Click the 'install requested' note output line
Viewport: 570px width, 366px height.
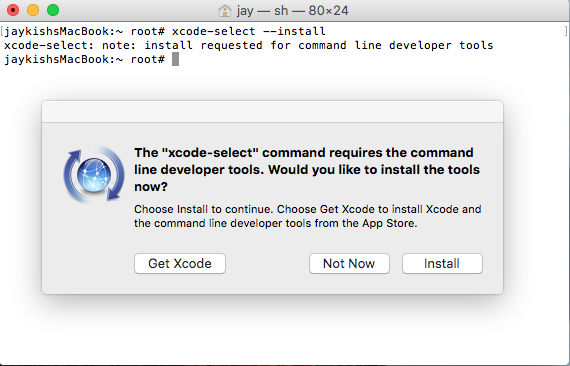(249, 45)
